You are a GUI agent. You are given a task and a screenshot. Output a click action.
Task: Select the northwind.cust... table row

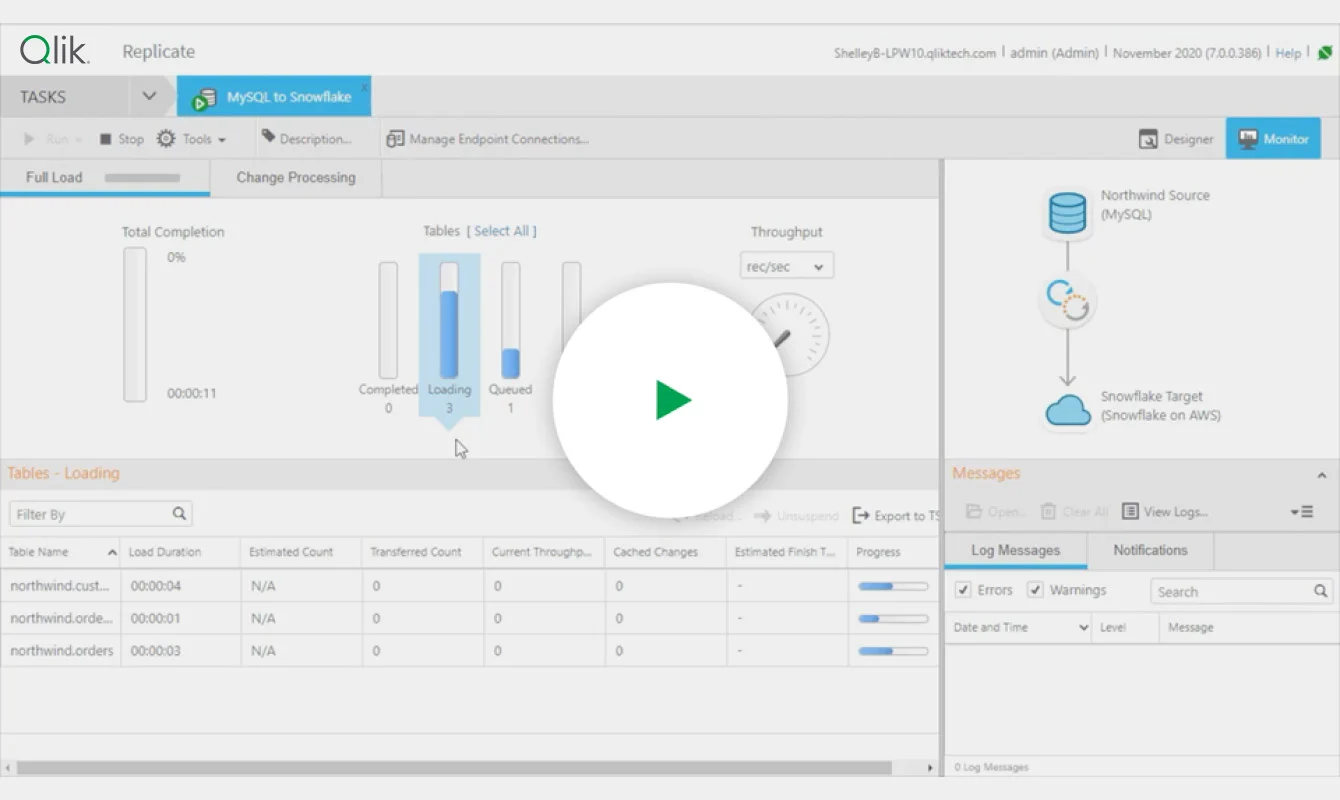point(469,586)
